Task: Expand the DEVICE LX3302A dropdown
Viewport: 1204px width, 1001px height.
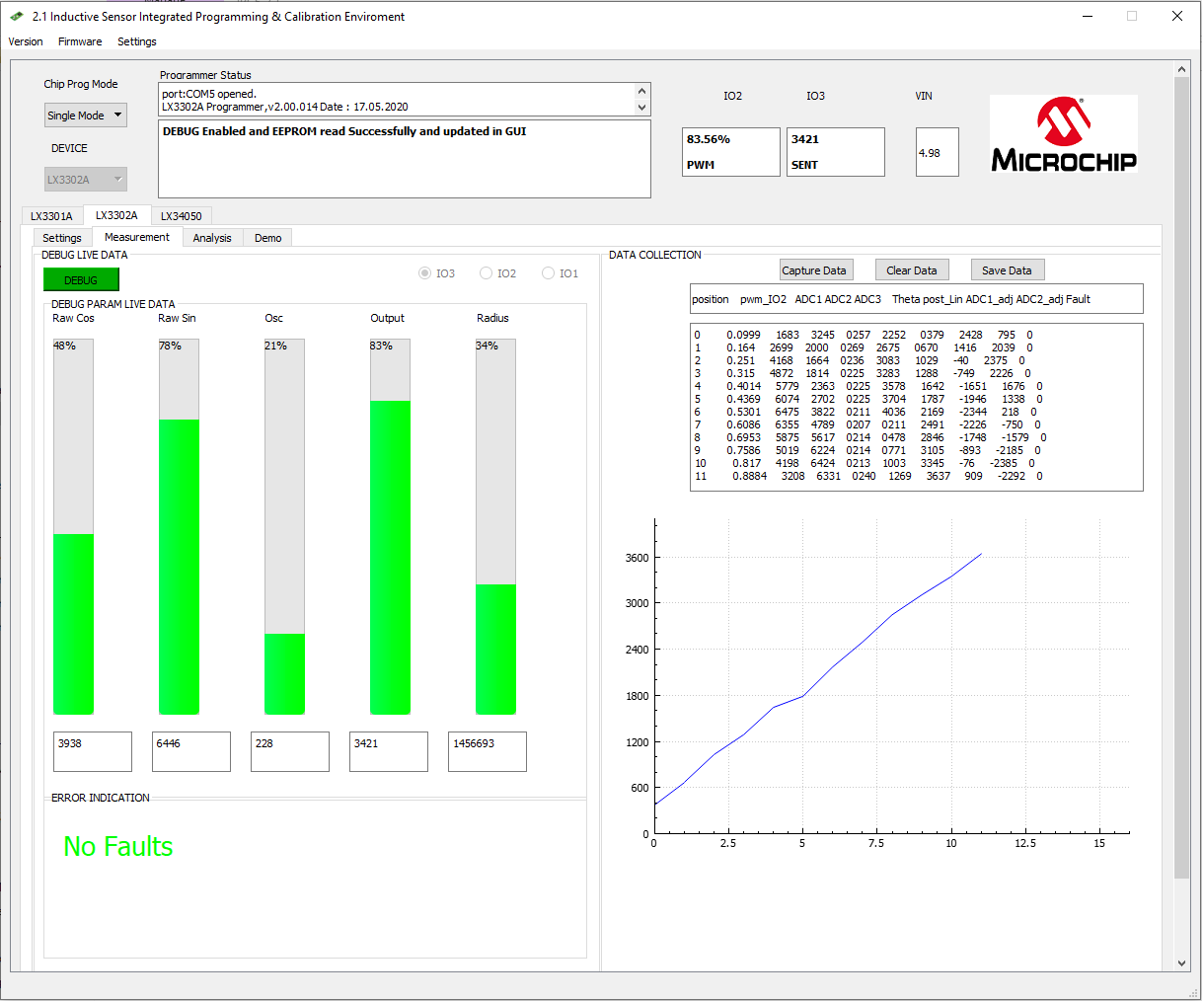Action: [x=86, y=180]
